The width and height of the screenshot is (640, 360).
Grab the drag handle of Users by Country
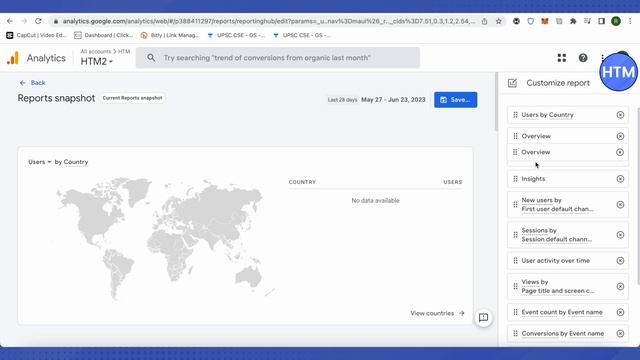click(x=515, y=115)
